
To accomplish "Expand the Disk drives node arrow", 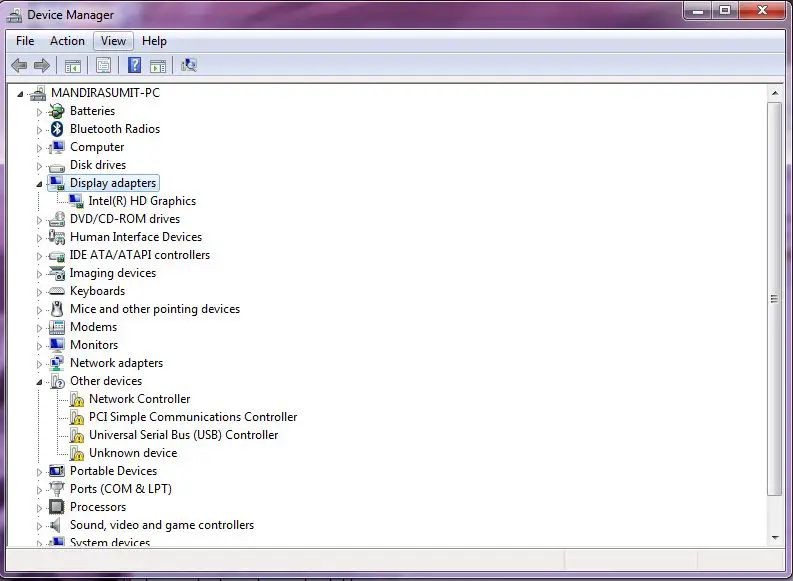I will [x=39, y=166].
